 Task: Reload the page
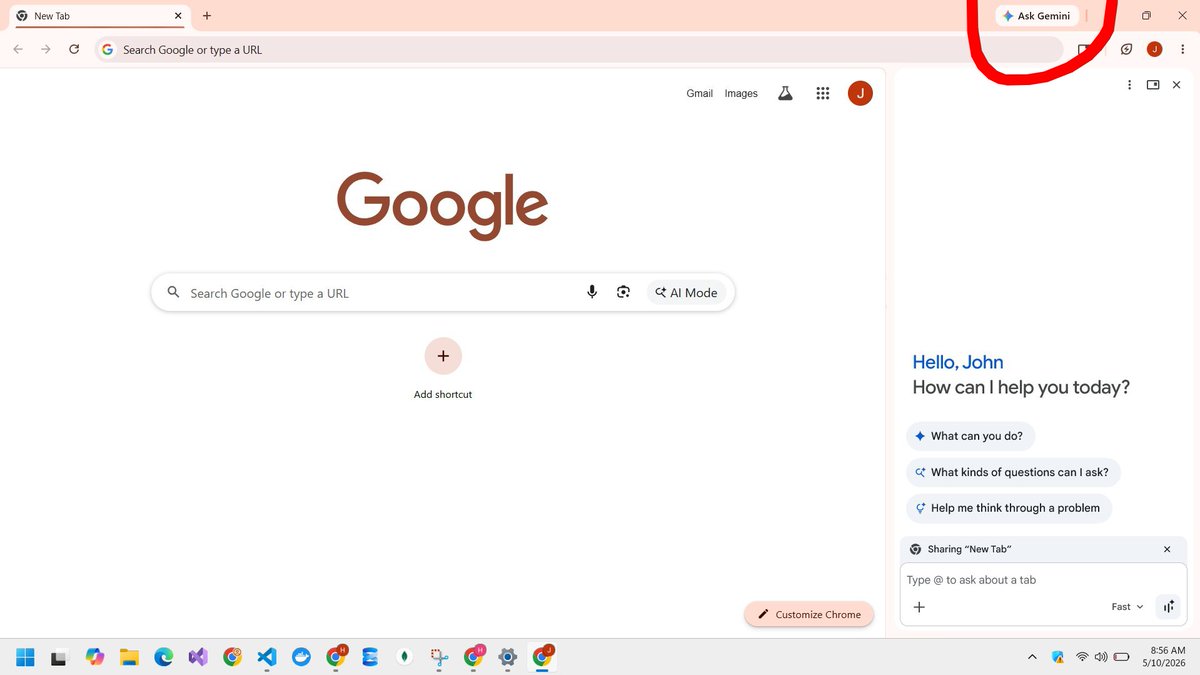[x=74, y=49]
